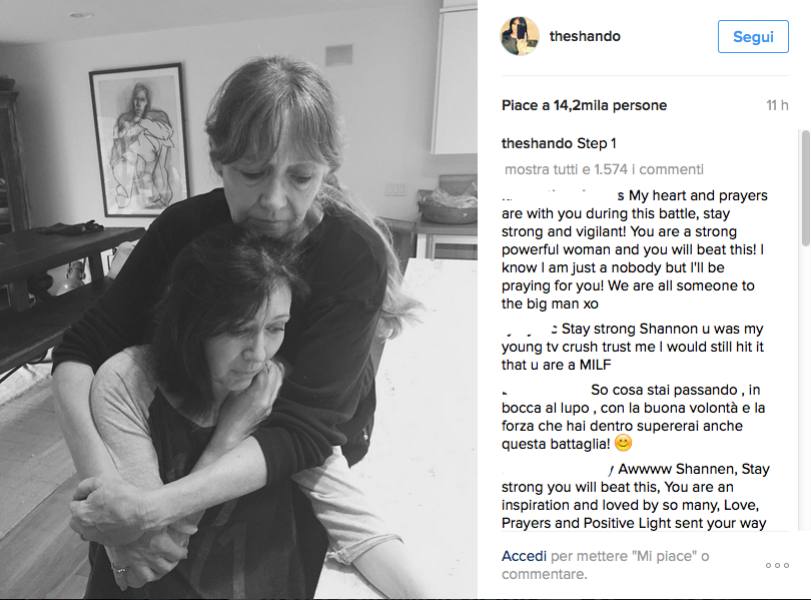Screen dimensions: 811x600
Task: Click the black-and-white hugging photo
Action: (238, 299)
